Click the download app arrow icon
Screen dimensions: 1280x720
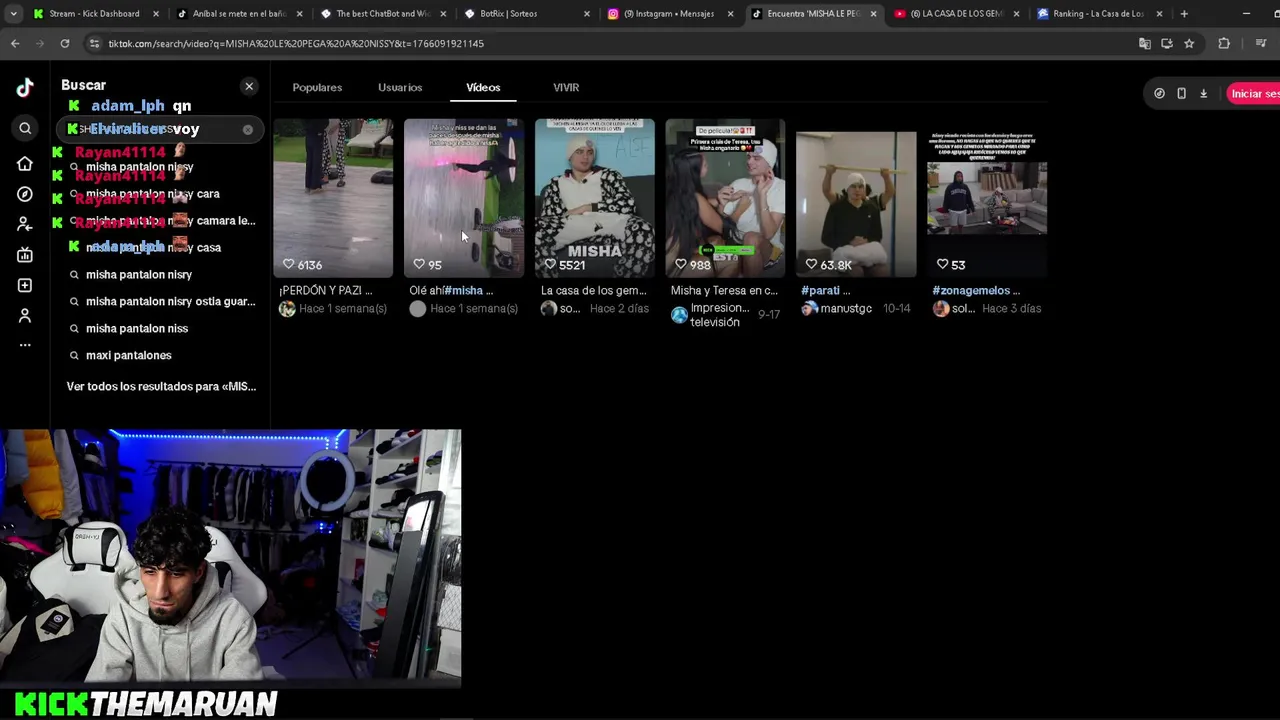(1203, 93)
